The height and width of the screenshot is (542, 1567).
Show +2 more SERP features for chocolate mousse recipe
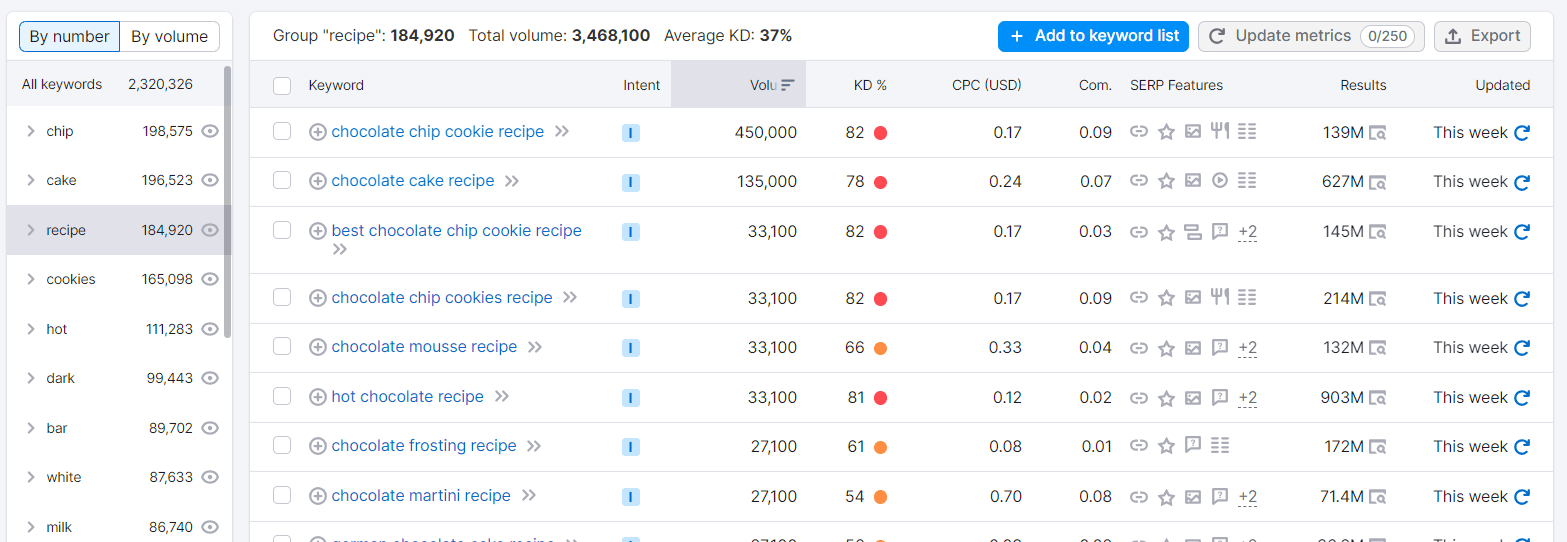[1247, 348]
